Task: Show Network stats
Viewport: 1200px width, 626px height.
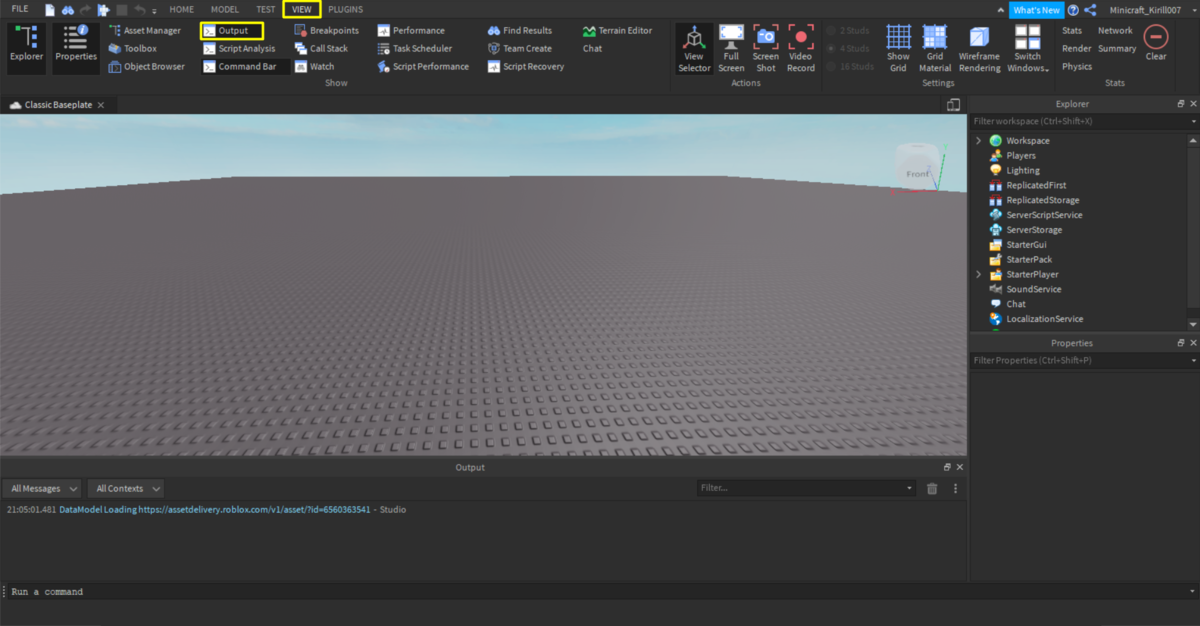Action: (x=1115, y=31)
